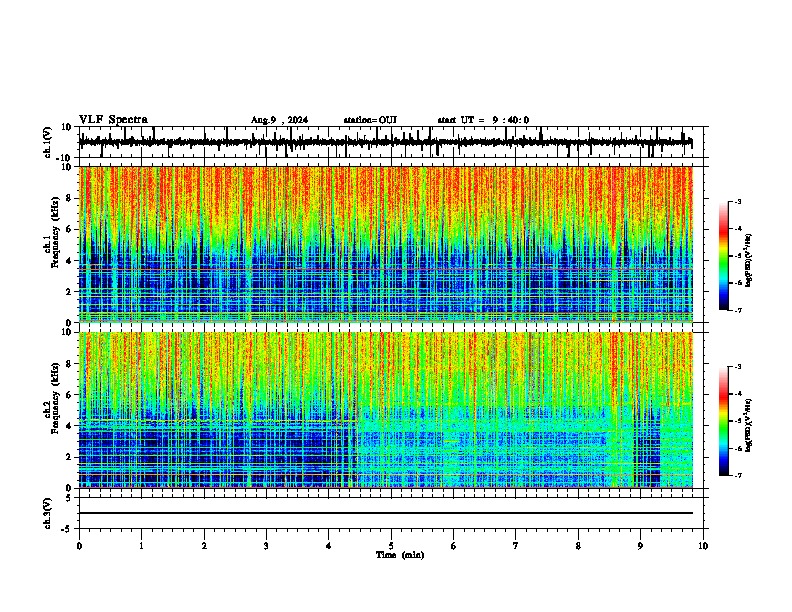Click the "1" tick on the time axis
Screen dimensions: 792x612
click(141, 546)
